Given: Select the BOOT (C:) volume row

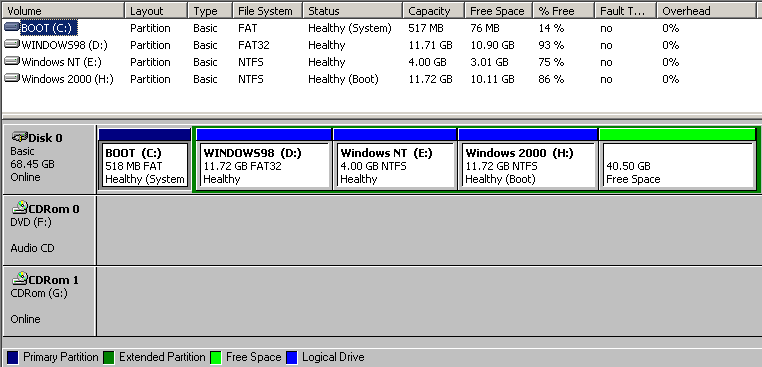Looking at the screenshot, I should click(381, 28).
